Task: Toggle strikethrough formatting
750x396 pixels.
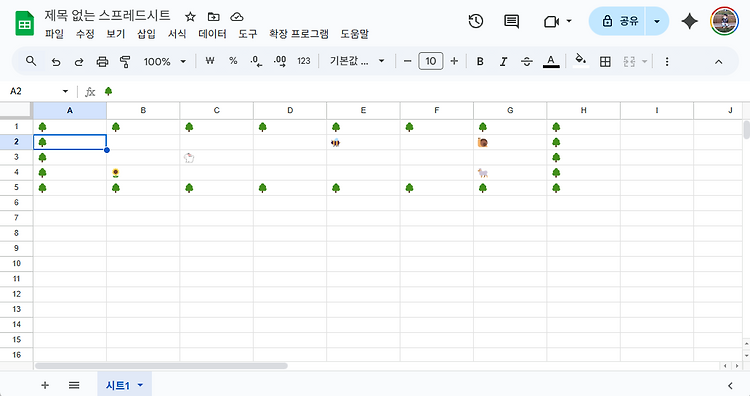Action: pyautogui.click(x=527, y=61)
